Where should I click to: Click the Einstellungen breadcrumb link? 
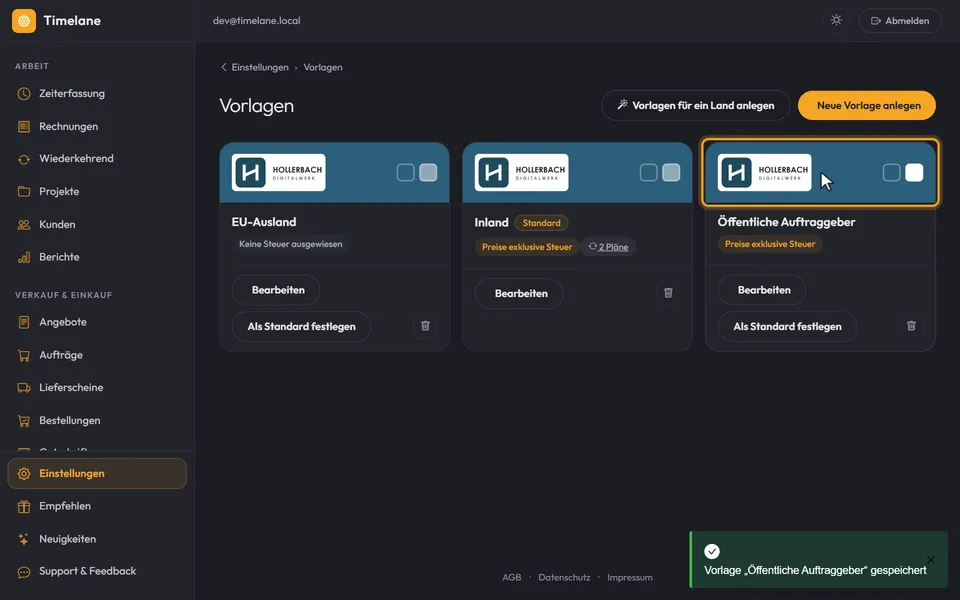(260, 67)
